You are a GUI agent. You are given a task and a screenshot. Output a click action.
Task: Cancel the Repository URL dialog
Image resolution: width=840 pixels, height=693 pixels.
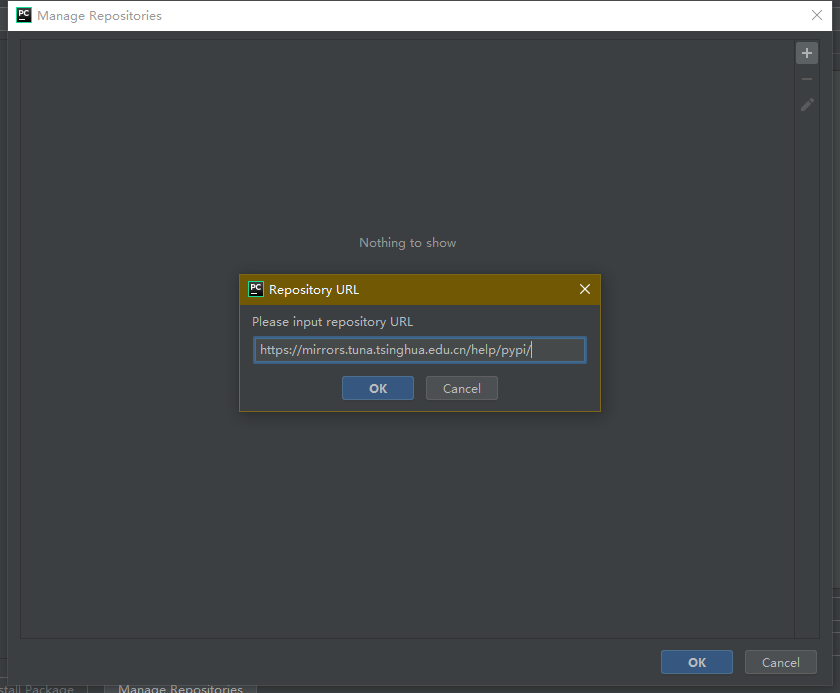[461, 388]
